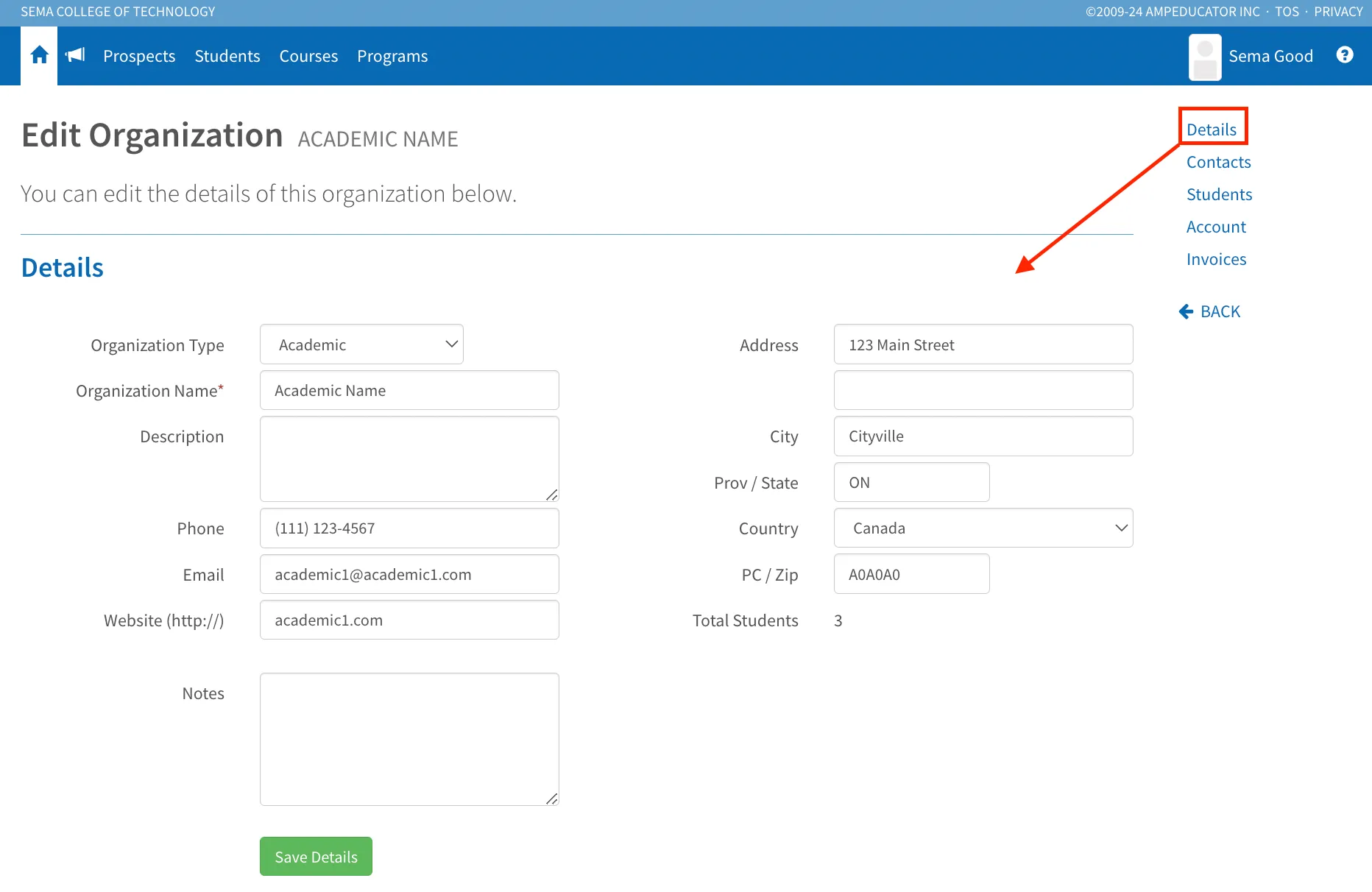
Task: Open the Students link in side menu
Action: tap(1219, 194)
